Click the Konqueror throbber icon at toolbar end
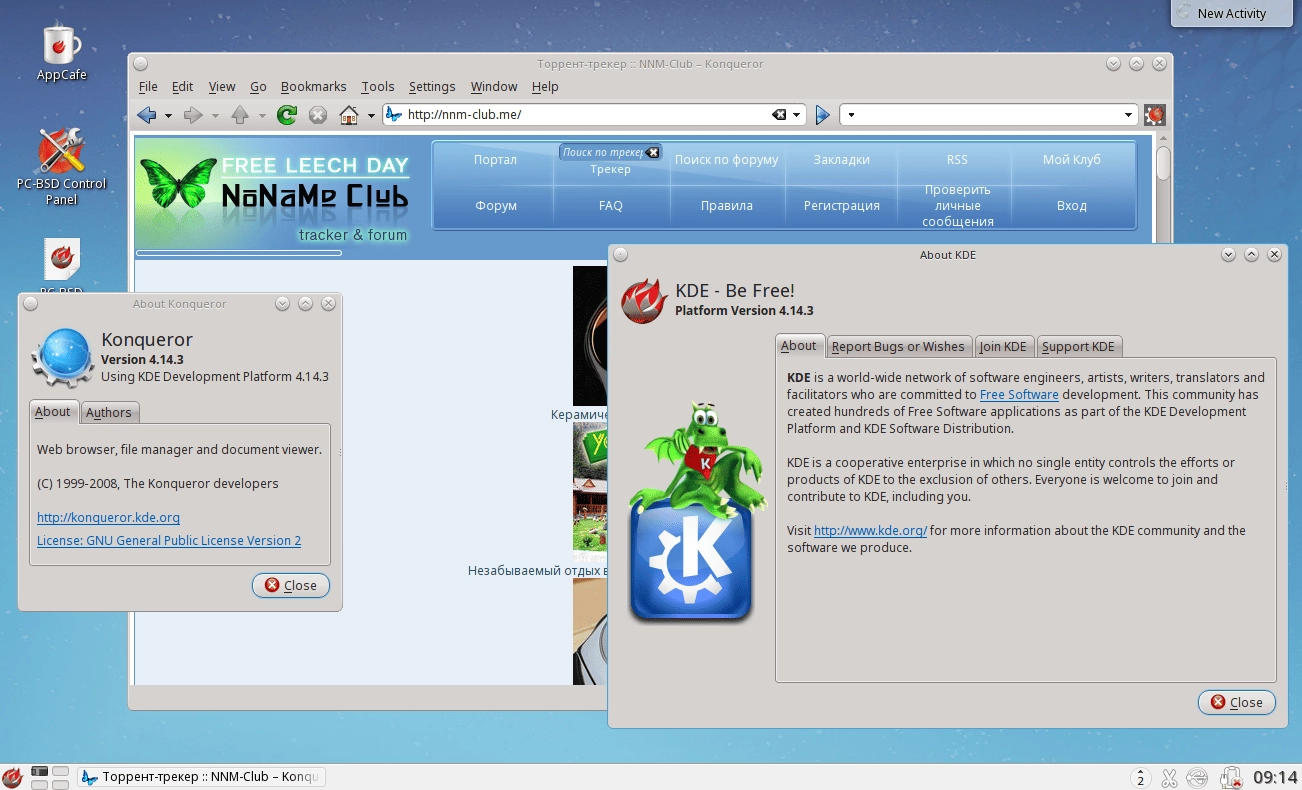 point(1155,115)
